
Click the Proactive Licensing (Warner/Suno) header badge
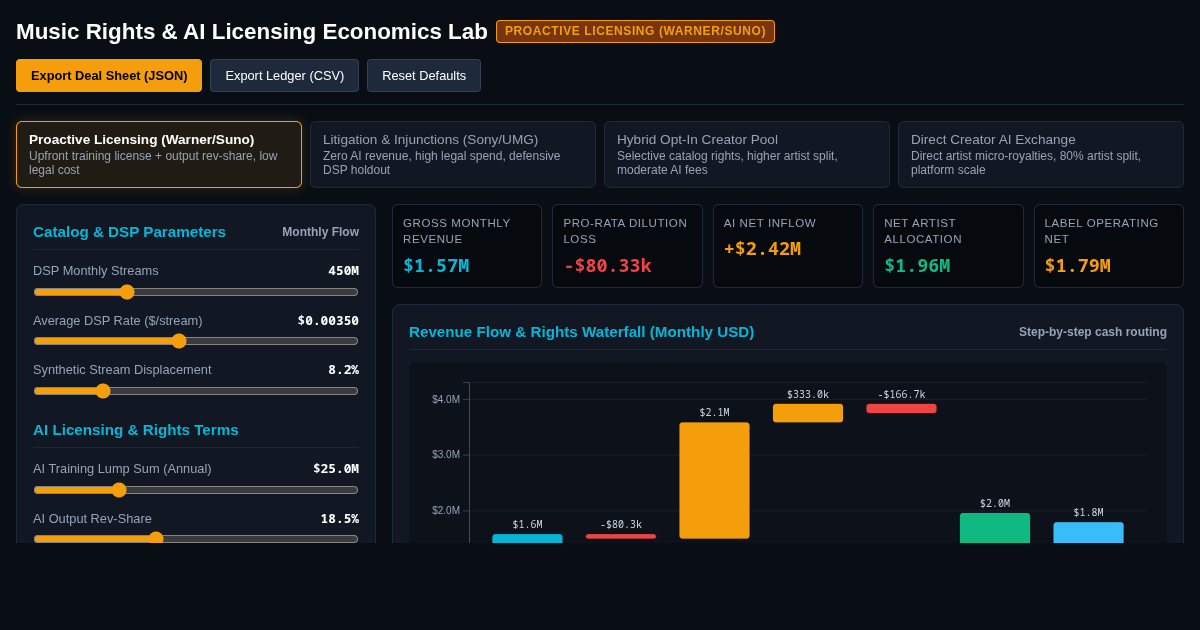635,31
